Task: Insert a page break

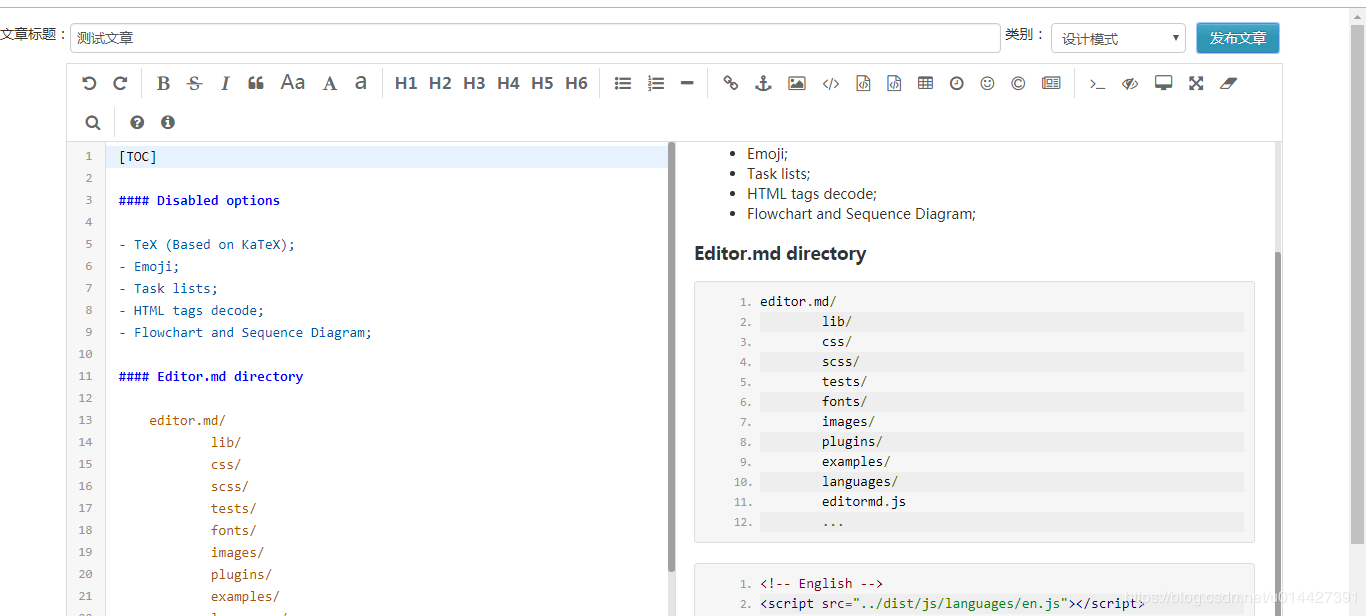Action: 1051,84
